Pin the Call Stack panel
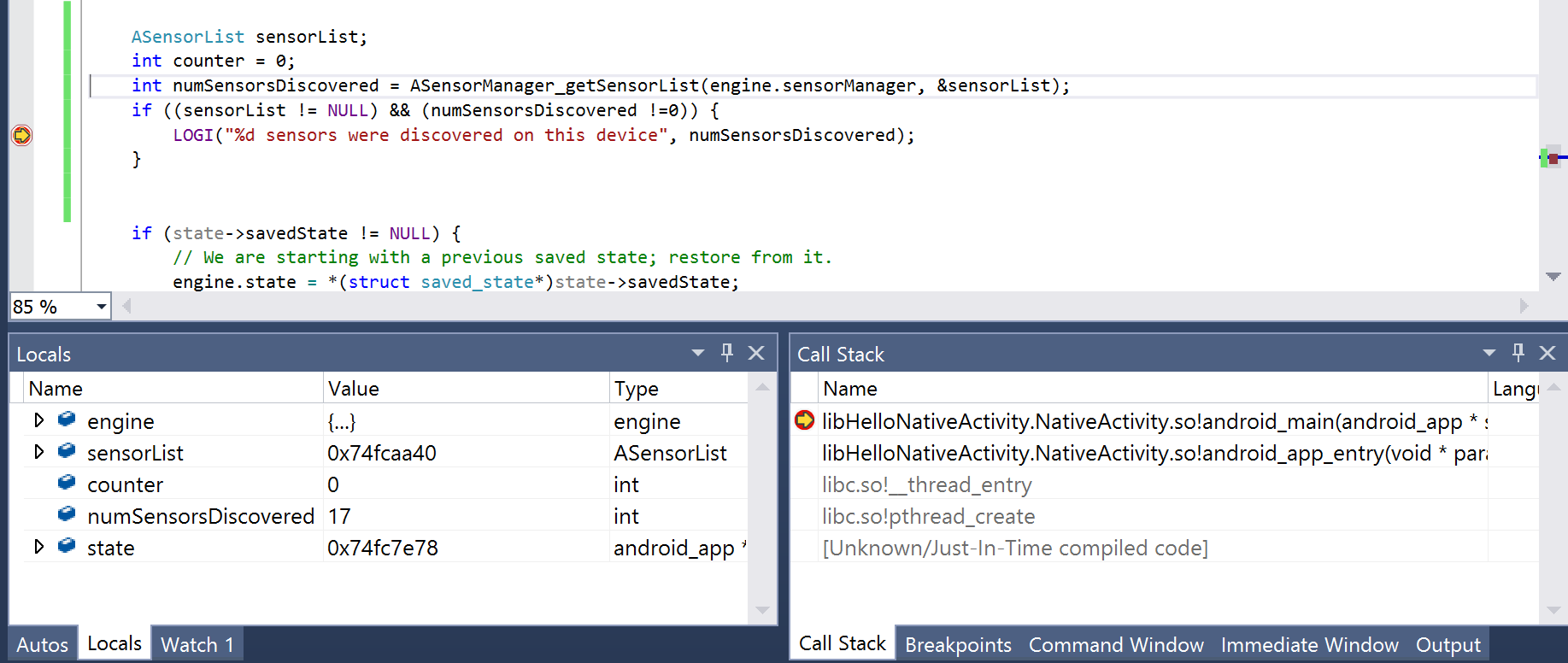The image size is (1568, 663). click(x=1518, y=353)
